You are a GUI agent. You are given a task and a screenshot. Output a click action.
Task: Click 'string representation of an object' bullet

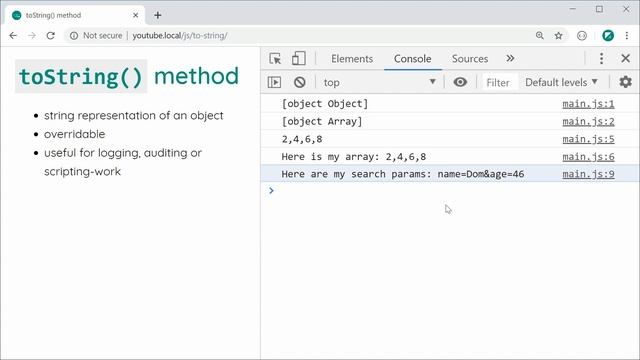pos(133,116)
